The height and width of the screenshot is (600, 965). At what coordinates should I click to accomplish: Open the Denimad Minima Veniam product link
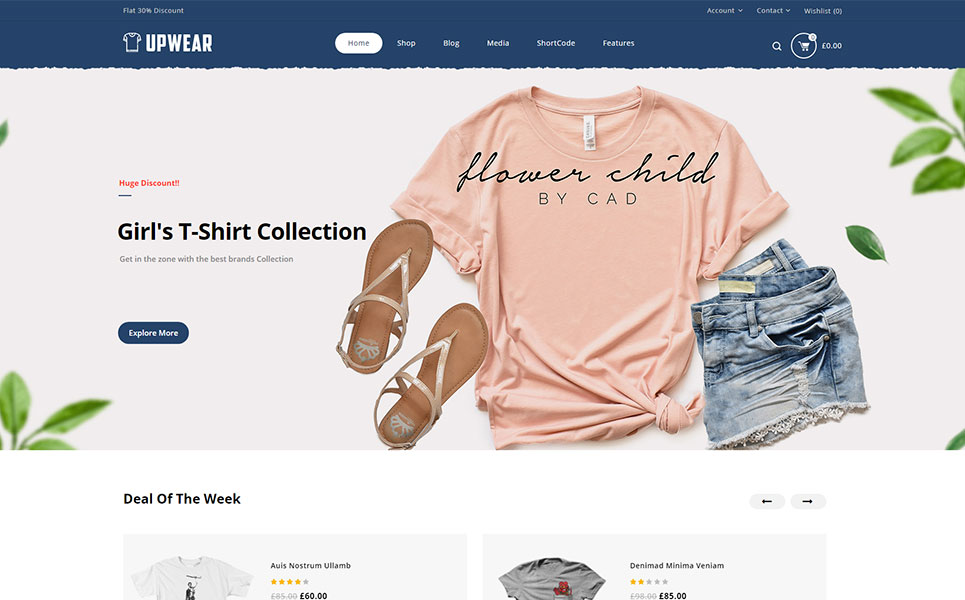pyautogui.click(x=677, y=566)
